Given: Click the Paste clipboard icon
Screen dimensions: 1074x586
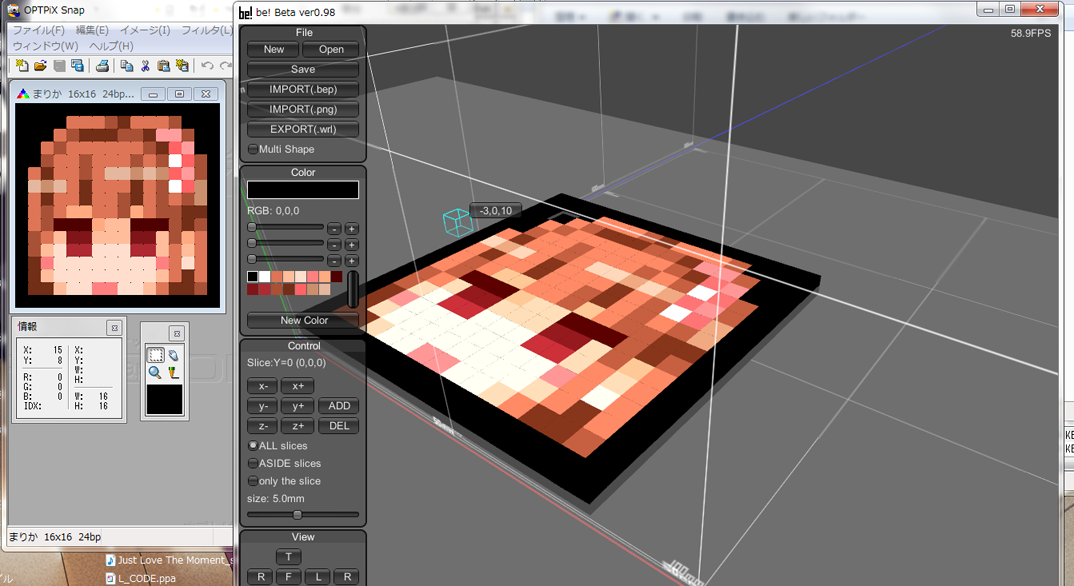Looking at the screenshot, I should 163,66.
